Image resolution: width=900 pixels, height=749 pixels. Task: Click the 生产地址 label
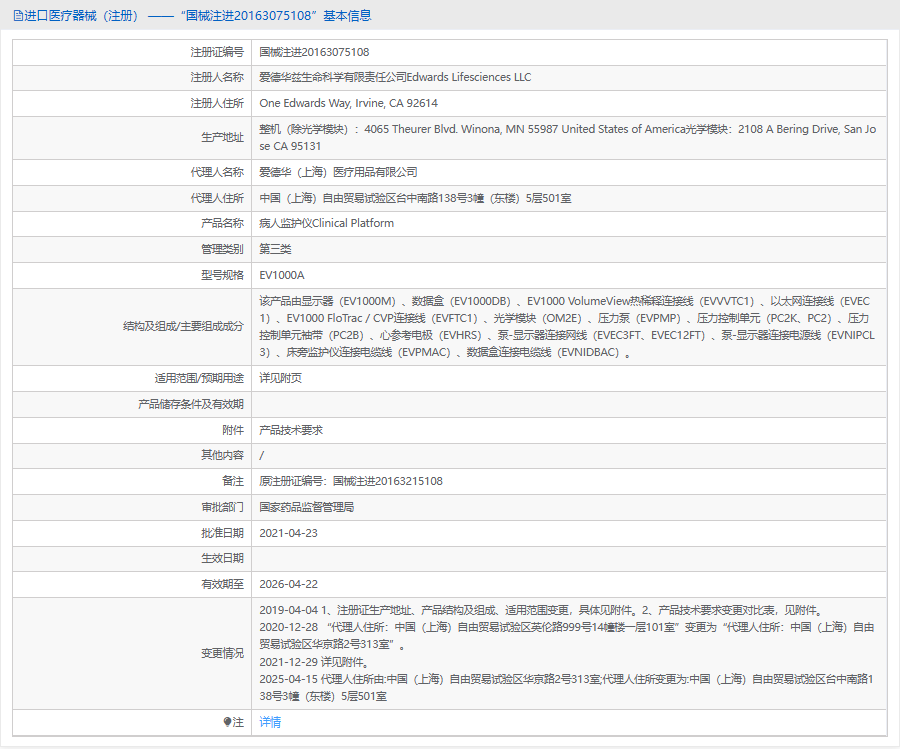222,138
